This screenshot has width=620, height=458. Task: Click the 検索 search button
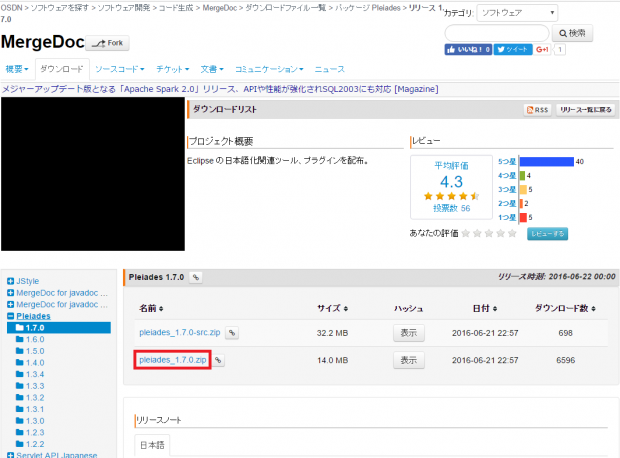coord(572,33)
